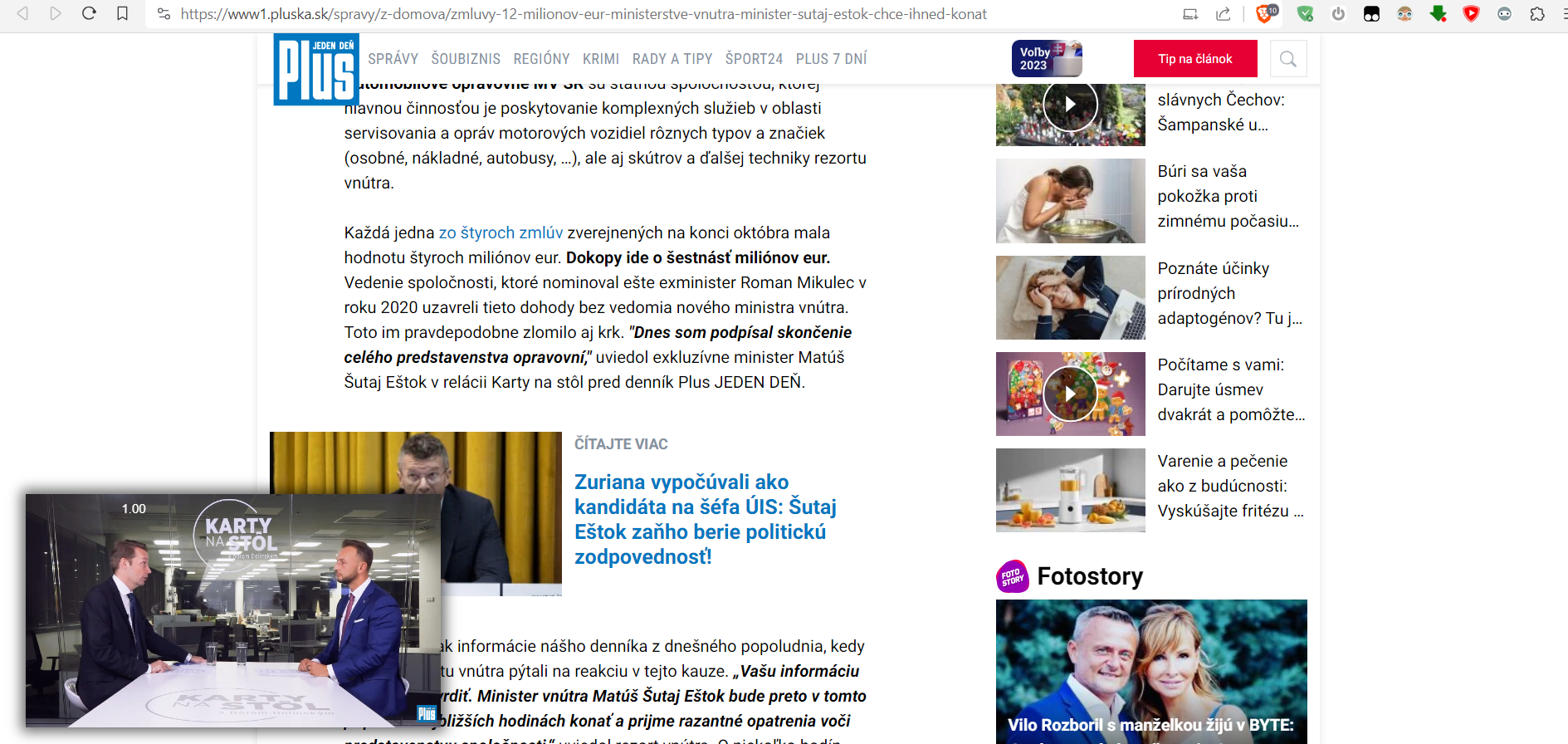Viewport: 1568px width, 744px height.
Task: Open the SPRÁVY menu section
Action: click(393, 59)
